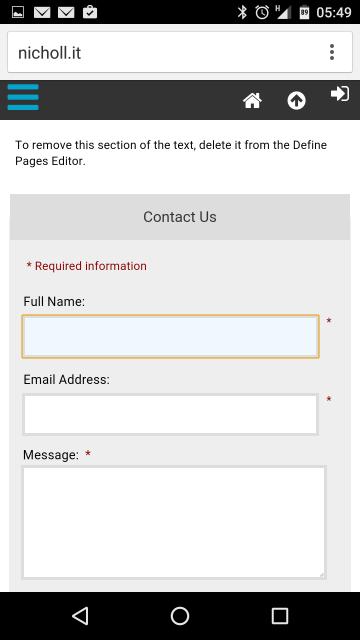Tap the Bluetooth status bar icon
Viewport: 360px width, 640px height.
pyautogui.click(x=242, y=12)
